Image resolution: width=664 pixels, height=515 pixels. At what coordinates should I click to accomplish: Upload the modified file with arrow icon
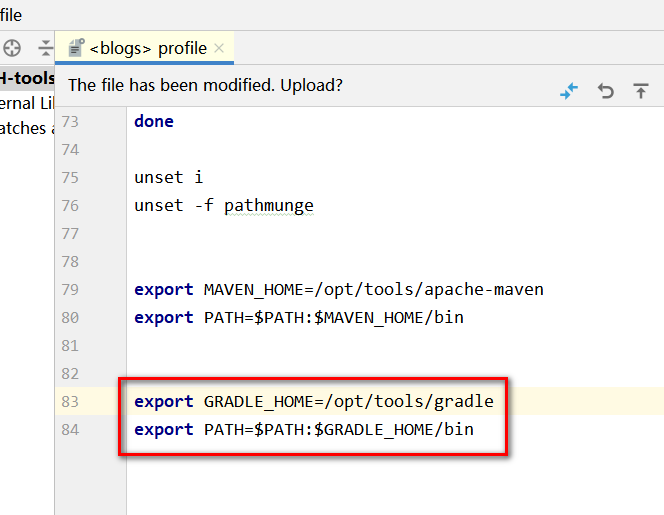click(641, 91)
